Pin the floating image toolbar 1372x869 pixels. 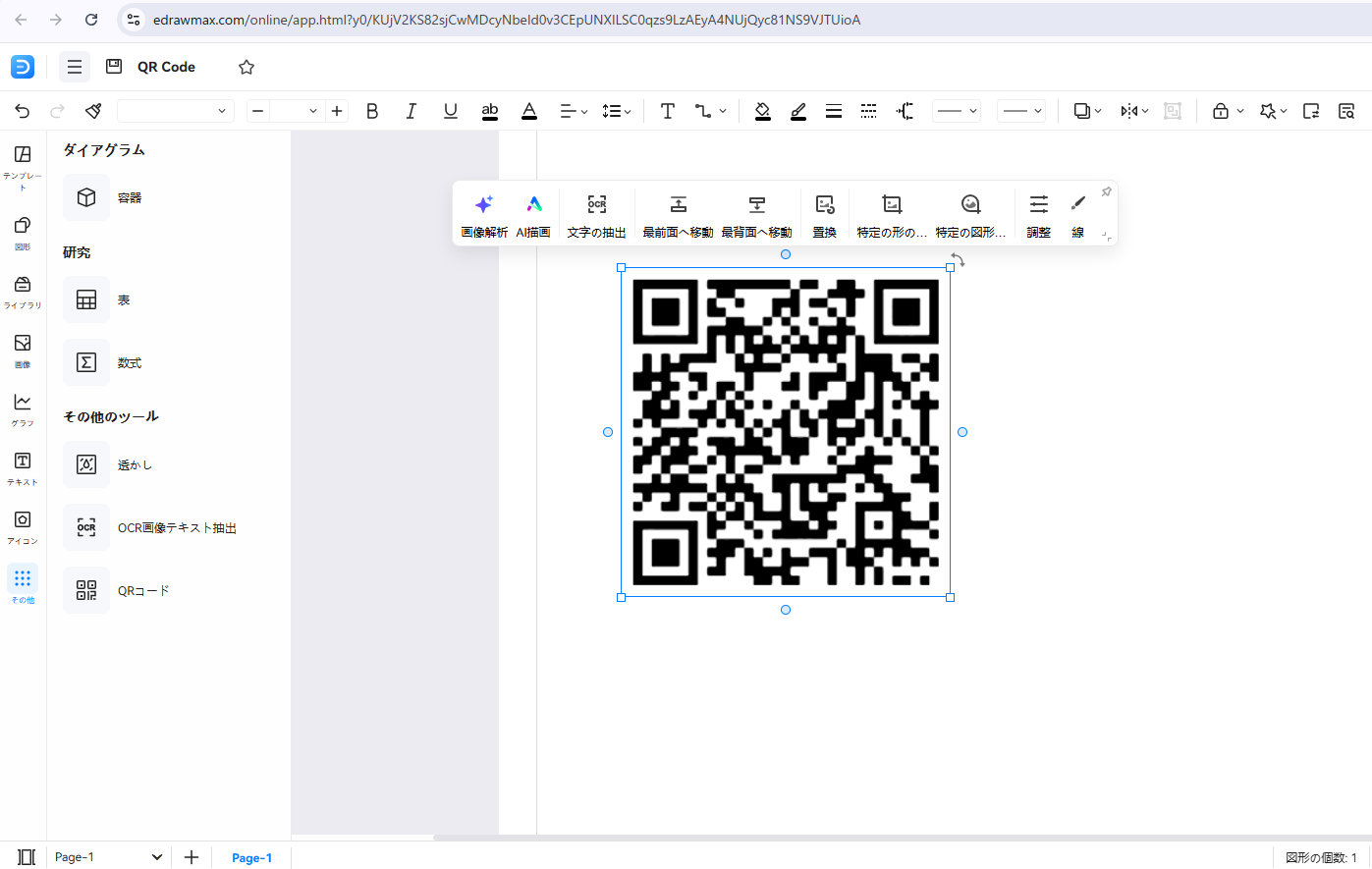point(1106,192)
